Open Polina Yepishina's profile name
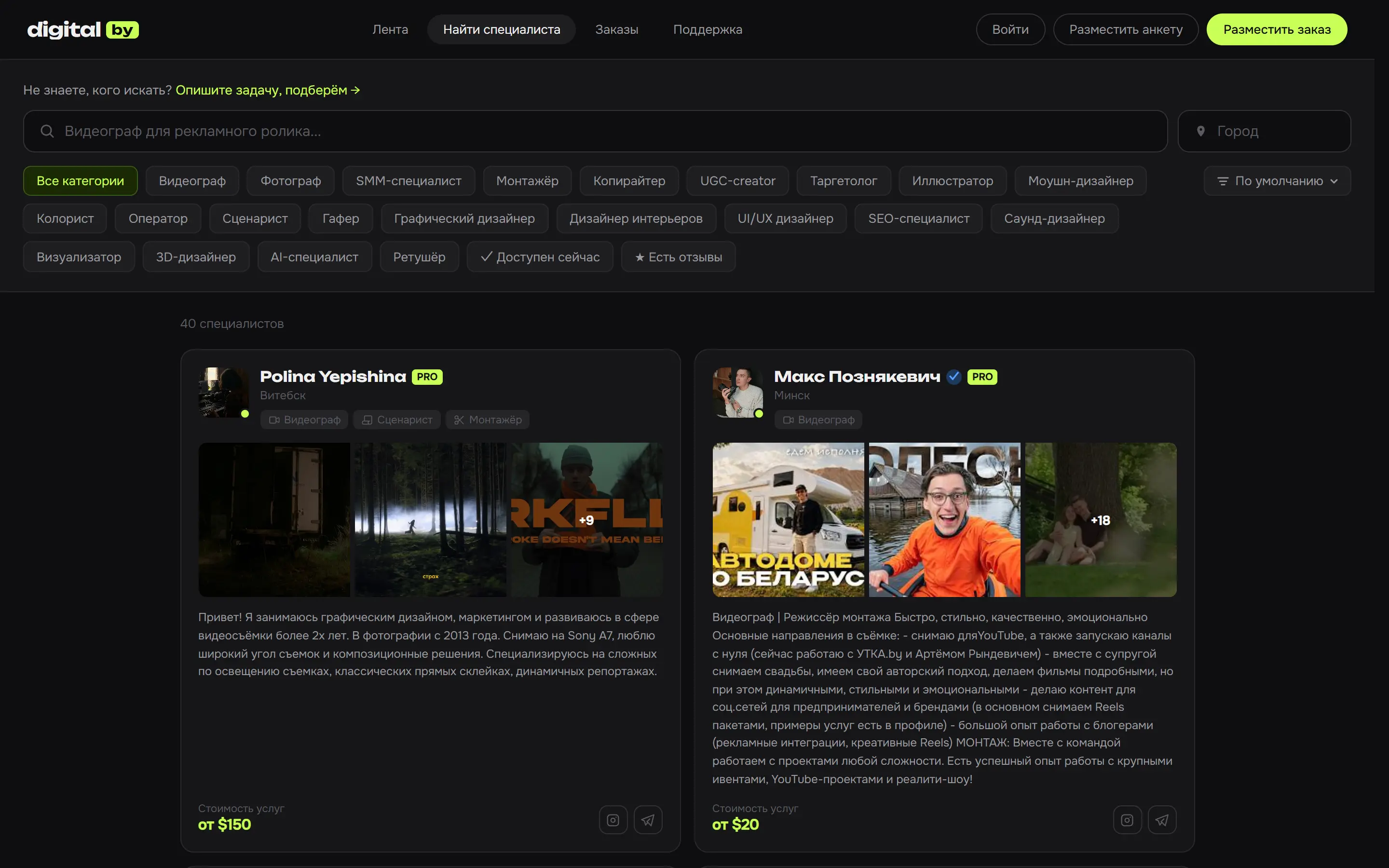The height and width of the screenshot is (868, 1389). [x=333, y=377]
